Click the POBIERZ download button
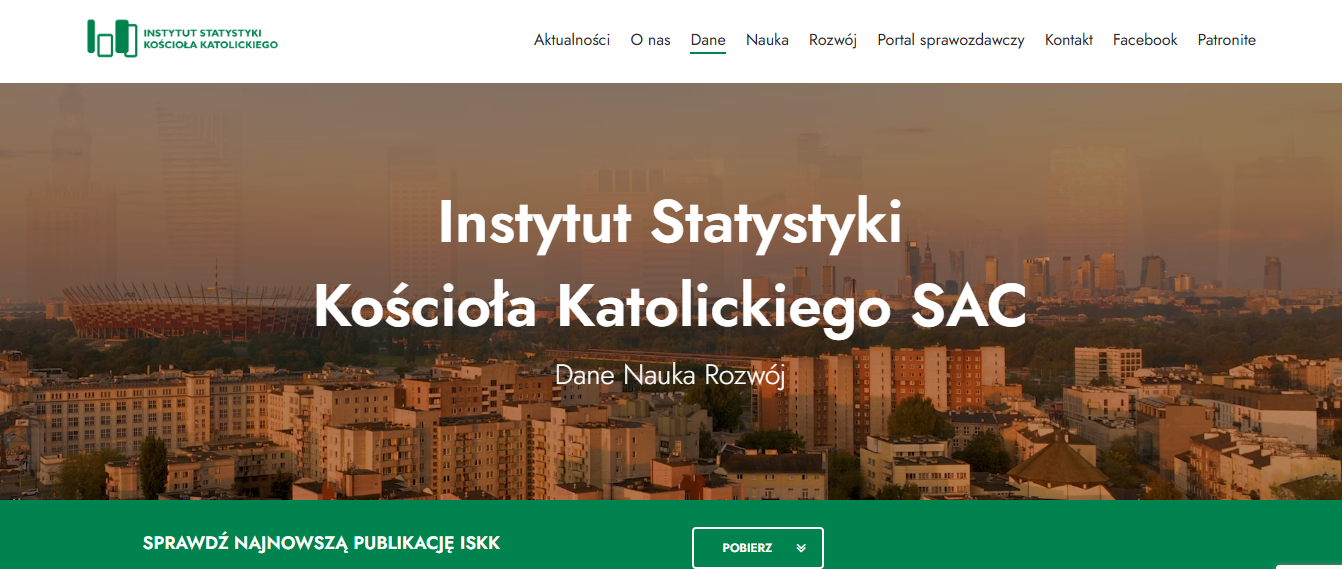Viewport: 1342px width, 569px height. [758, 548]
